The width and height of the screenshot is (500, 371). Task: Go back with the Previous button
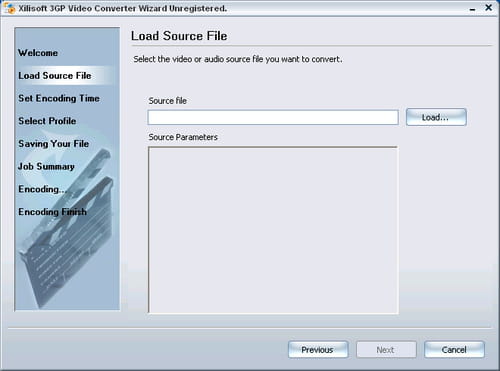click(318, 349)
